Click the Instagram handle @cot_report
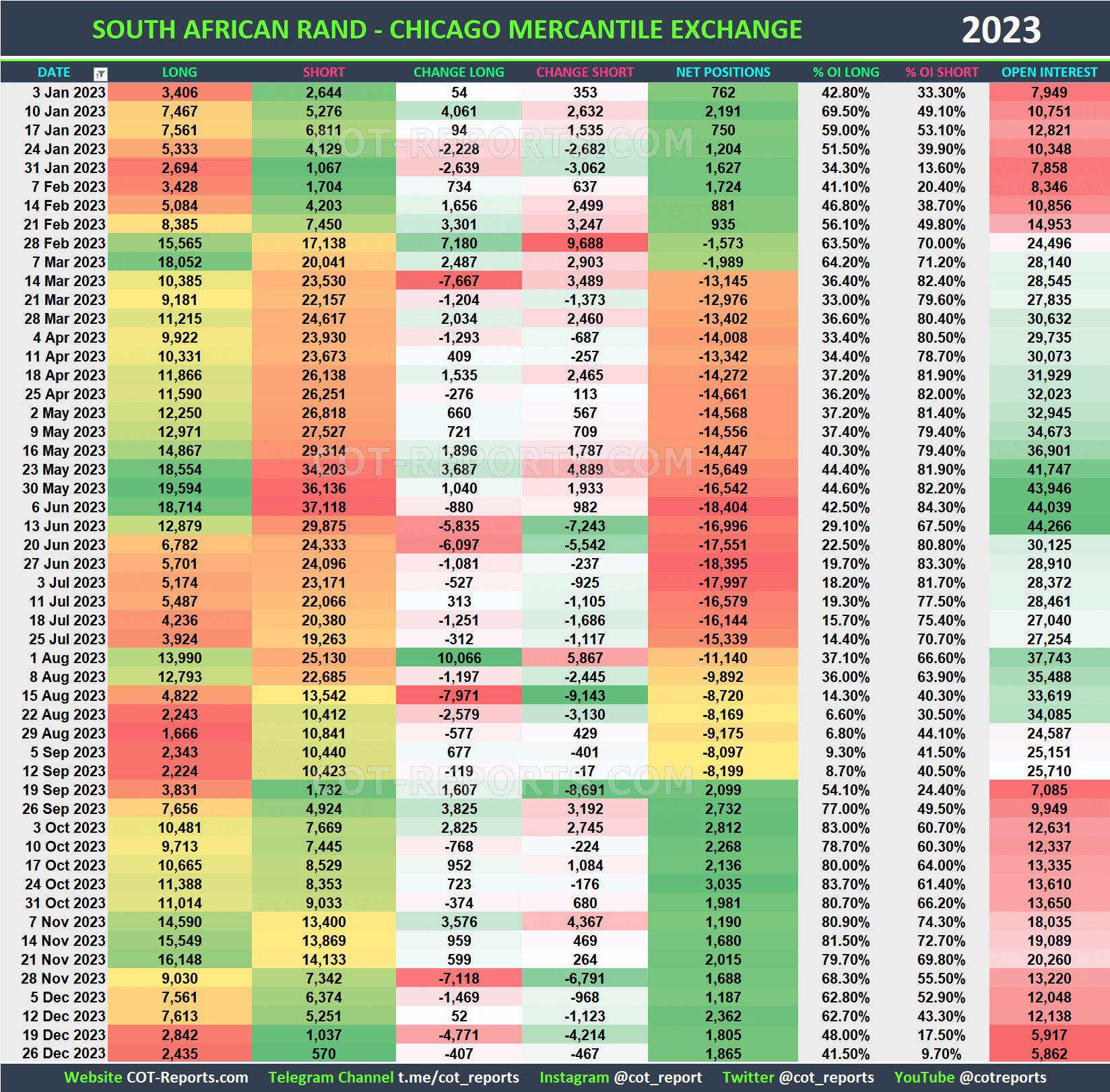 coord(660,1073)
